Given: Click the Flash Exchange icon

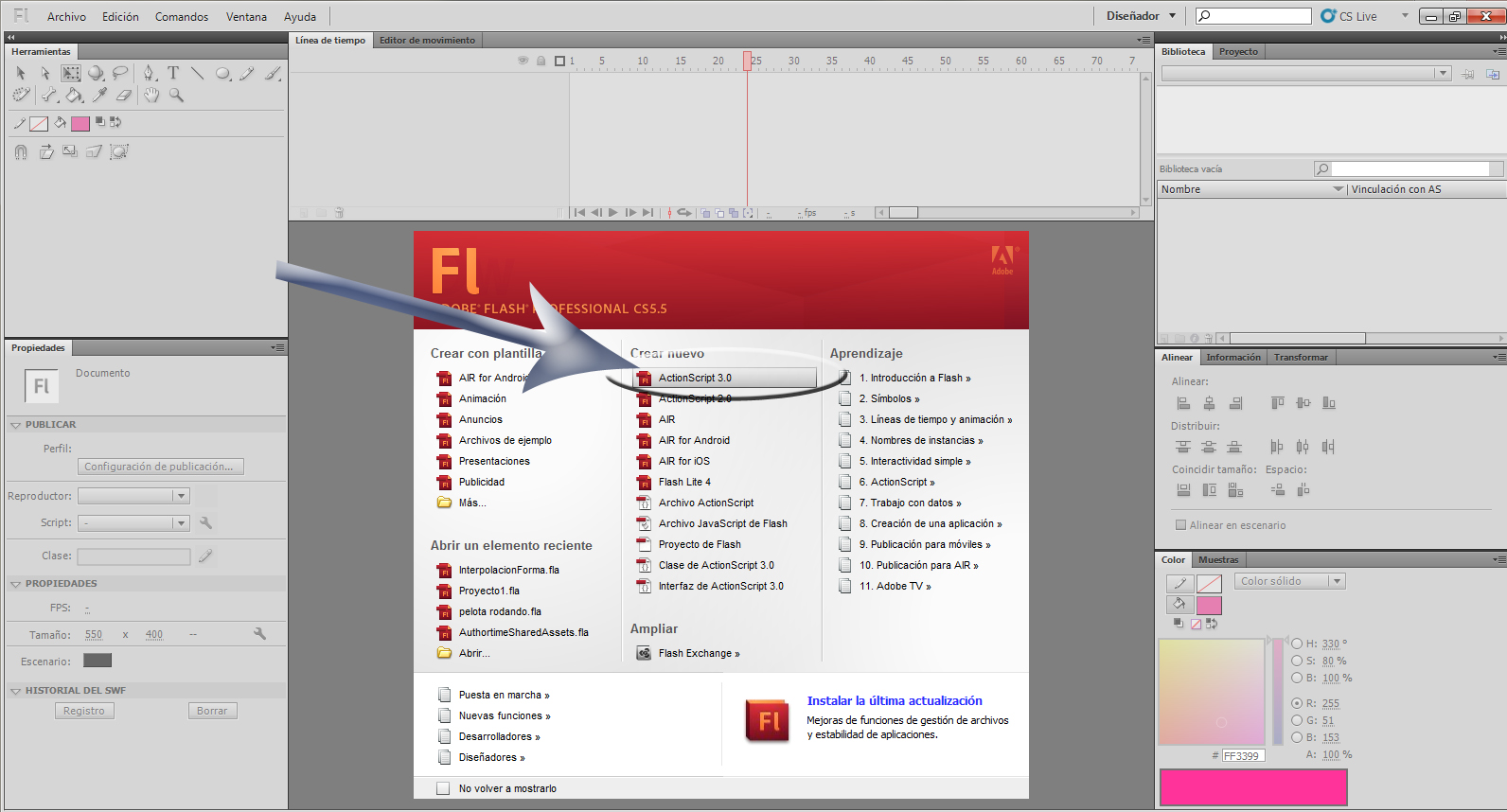Looking at the screenshot, I should pos(644,653).
